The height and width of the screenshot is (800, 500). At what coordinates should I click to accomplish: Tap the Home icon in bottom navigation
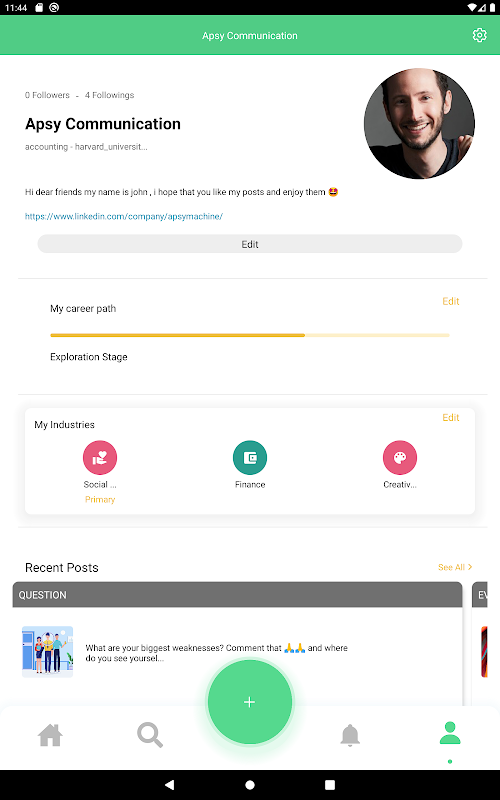point(51,735)
